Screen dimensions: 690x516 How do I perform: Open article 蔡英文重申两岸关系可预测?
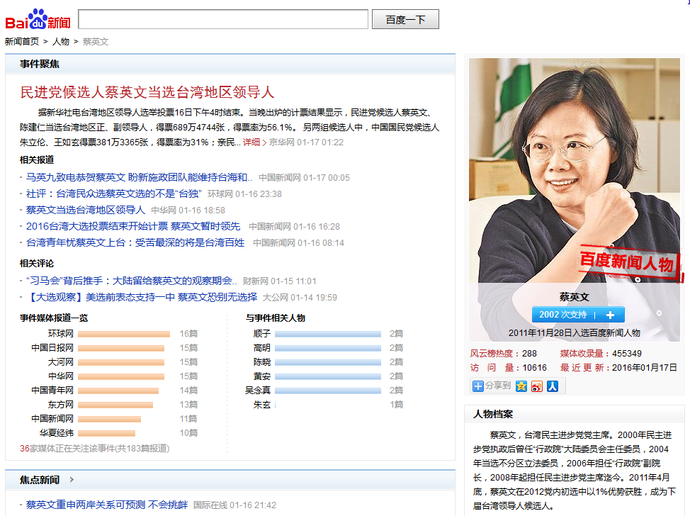(106, 505)
